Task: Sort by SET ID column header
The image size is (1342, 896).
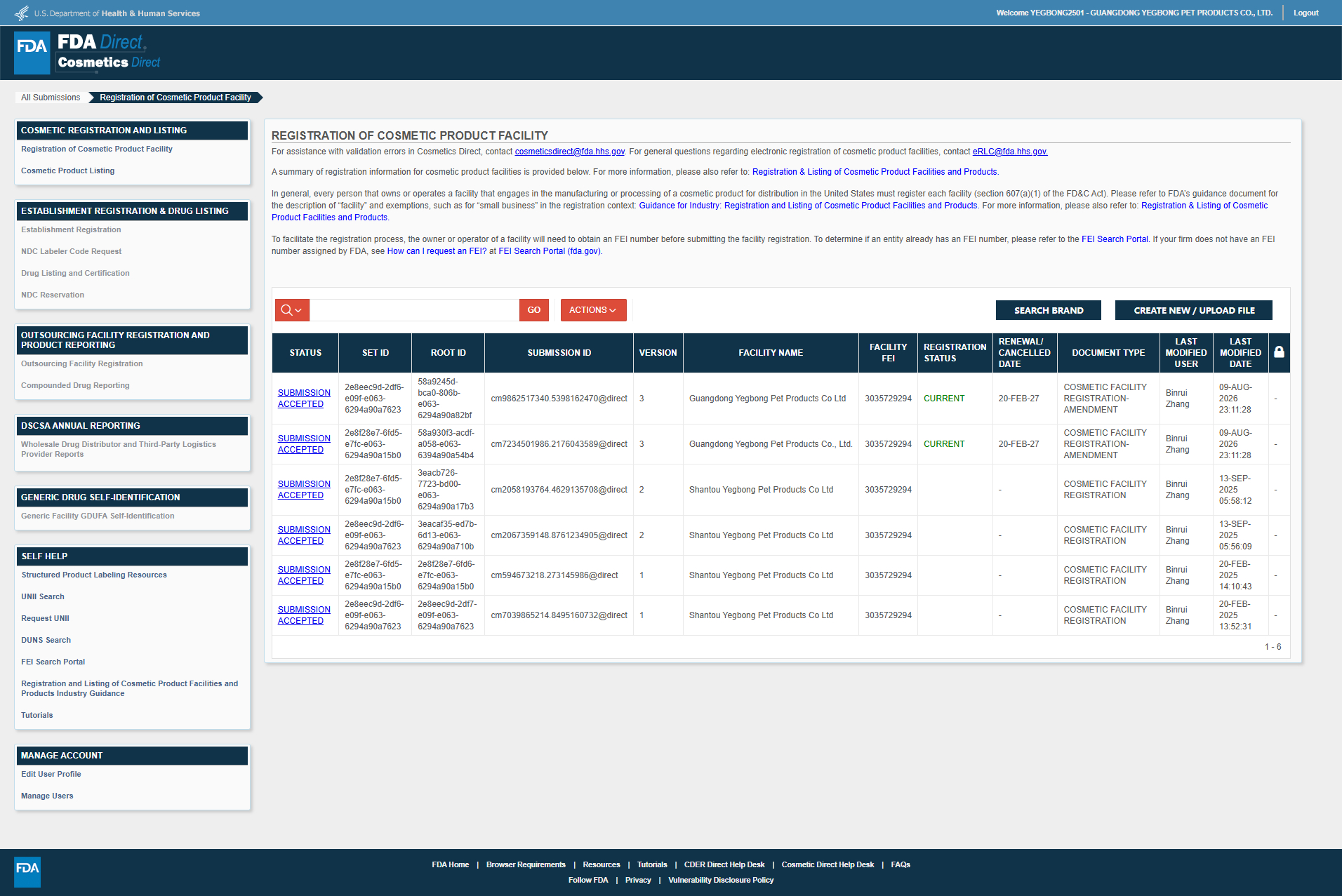Action: click(x=376, y=353)
